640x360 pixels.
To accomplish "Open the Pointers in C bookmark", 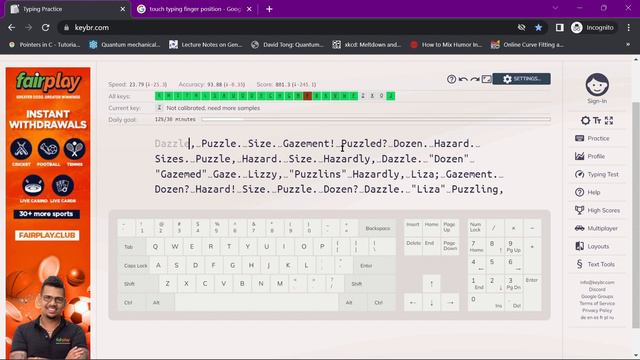I will (x=45, y=44).
